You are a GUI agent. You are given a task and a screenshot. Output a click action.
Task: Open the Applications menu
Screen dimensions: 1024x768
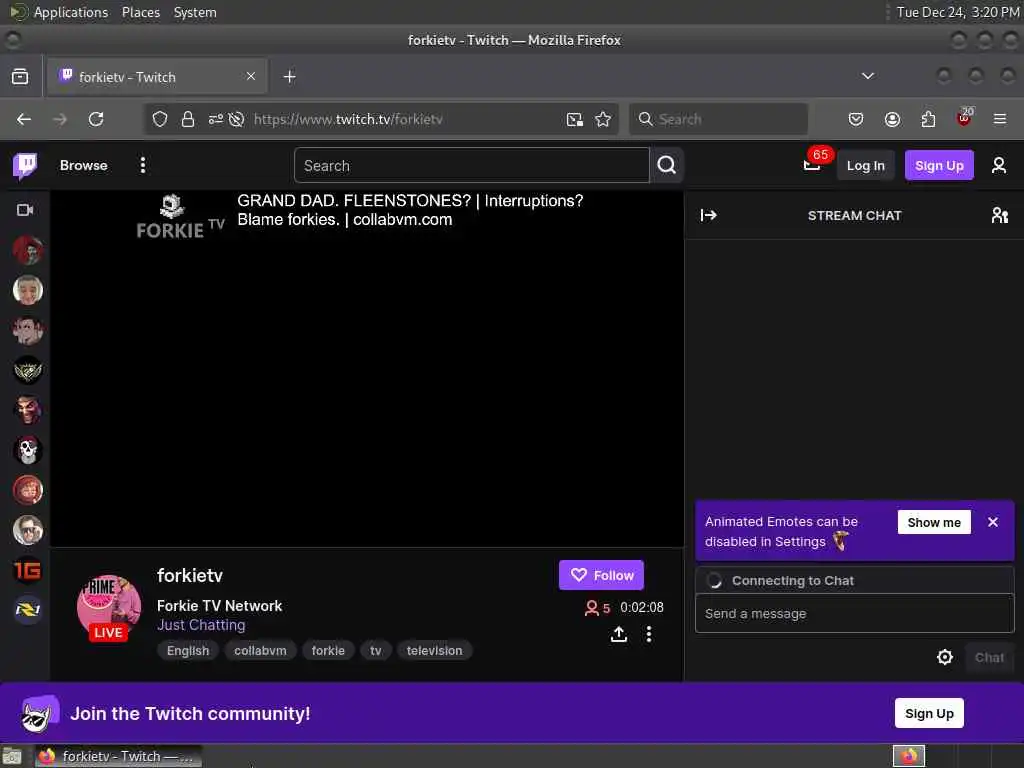[x=71, y=12]
